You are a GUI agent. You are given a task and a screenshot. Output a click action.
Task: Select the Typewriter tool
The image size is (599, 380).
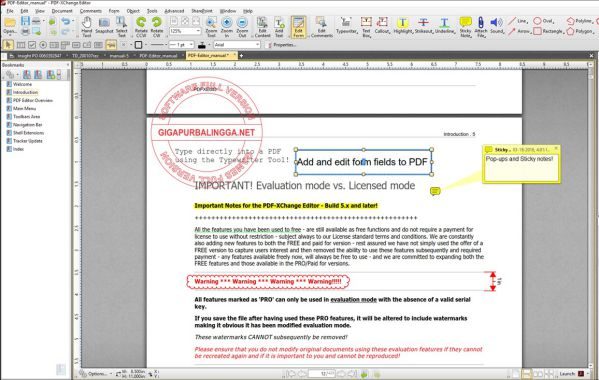tap(346, 26)
